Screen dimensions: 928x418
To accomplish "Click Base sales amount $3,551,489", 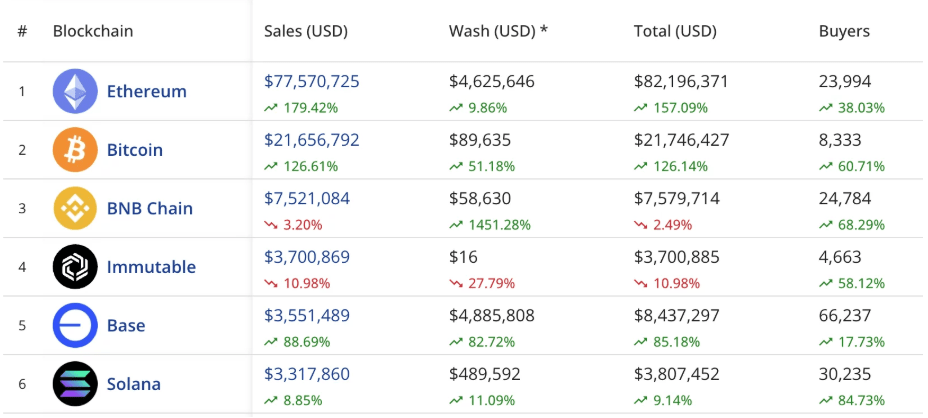I will click(x=306, y=316).
